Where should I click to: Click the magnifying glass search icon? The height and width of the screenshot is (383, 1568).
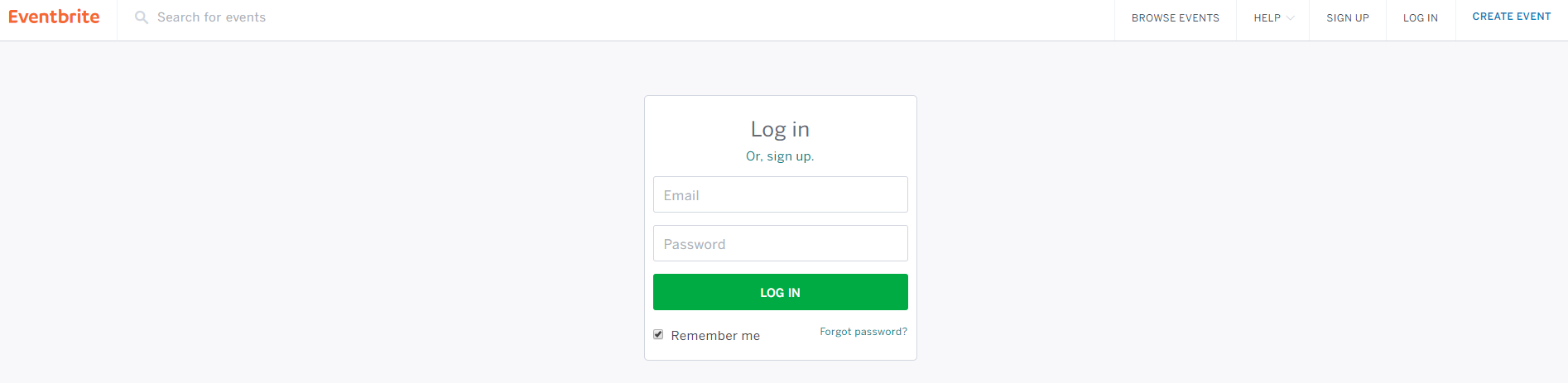(x=142, y=17)
